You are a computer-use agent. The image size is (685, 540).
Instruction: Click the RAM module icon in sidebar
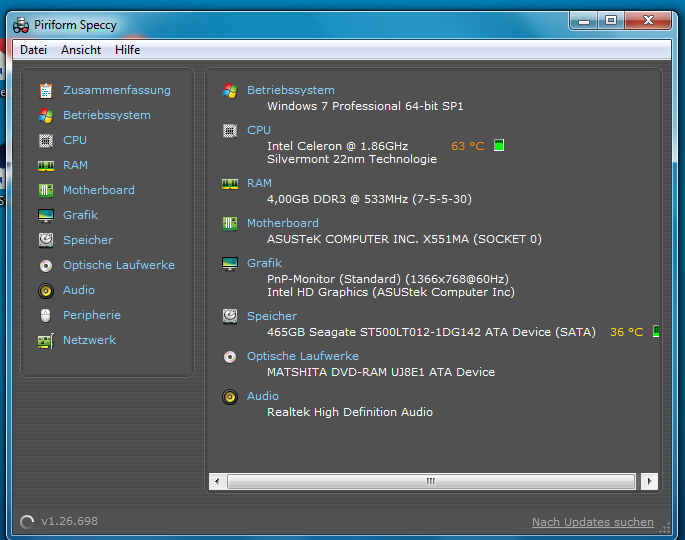(x=45, y=165)
